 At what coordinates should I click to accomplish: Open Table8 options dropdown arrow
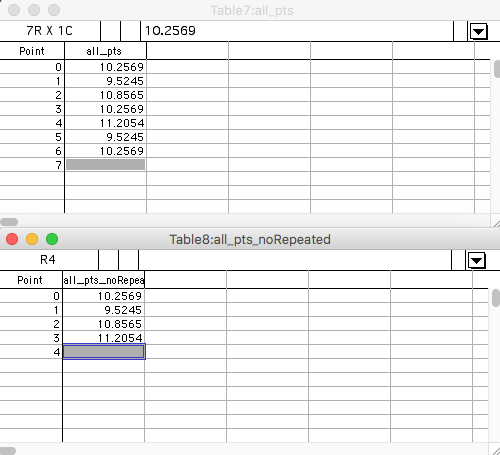tap(477, 260)
